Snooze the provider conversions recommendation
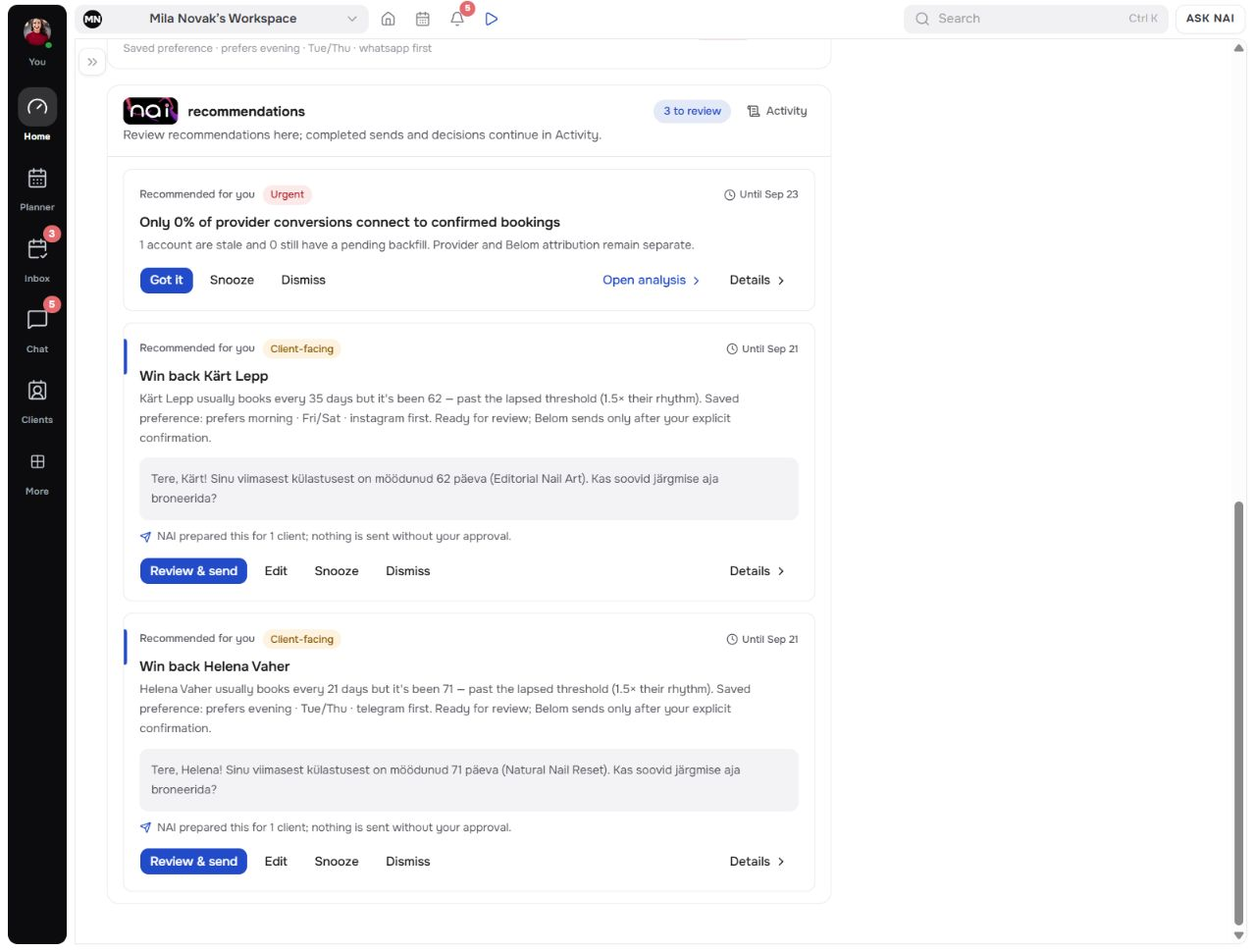 (x=232, y=280)
